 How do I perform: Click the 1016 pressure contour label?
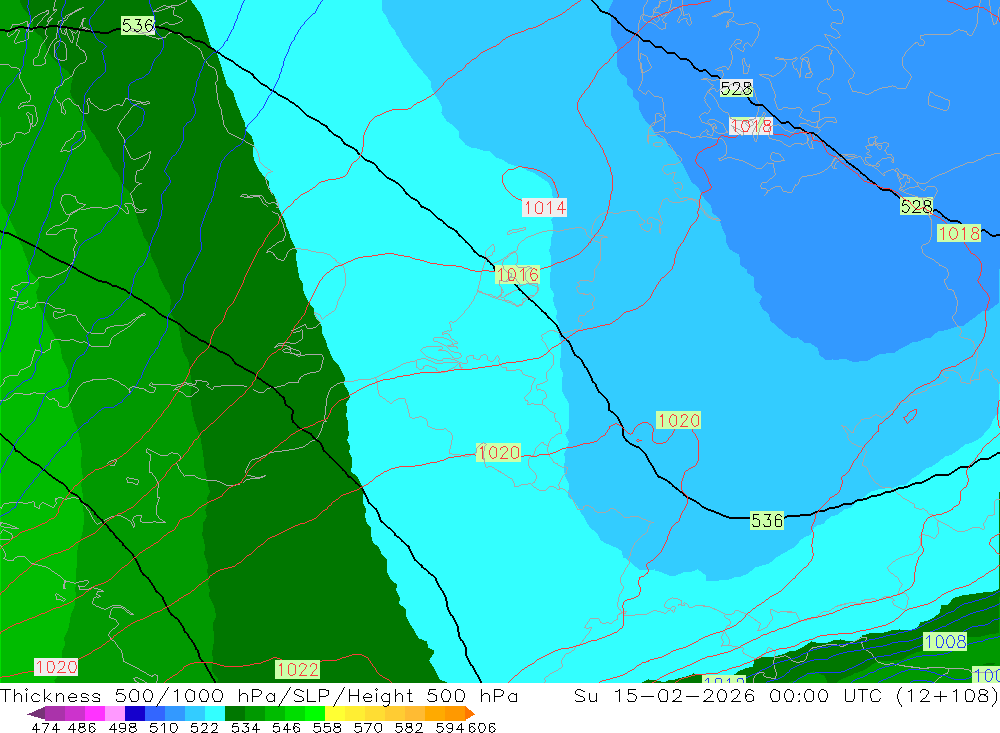coord(517,275)
